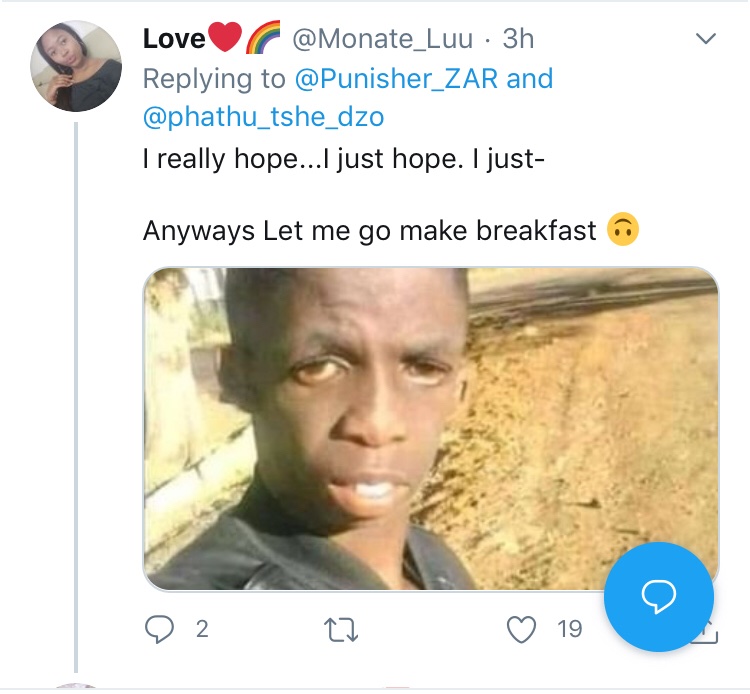The height and width of the screenshot is (694, 750).
Task: Click the 'Anyways Let me go make breakfast' text
Action: coord(370,231)
